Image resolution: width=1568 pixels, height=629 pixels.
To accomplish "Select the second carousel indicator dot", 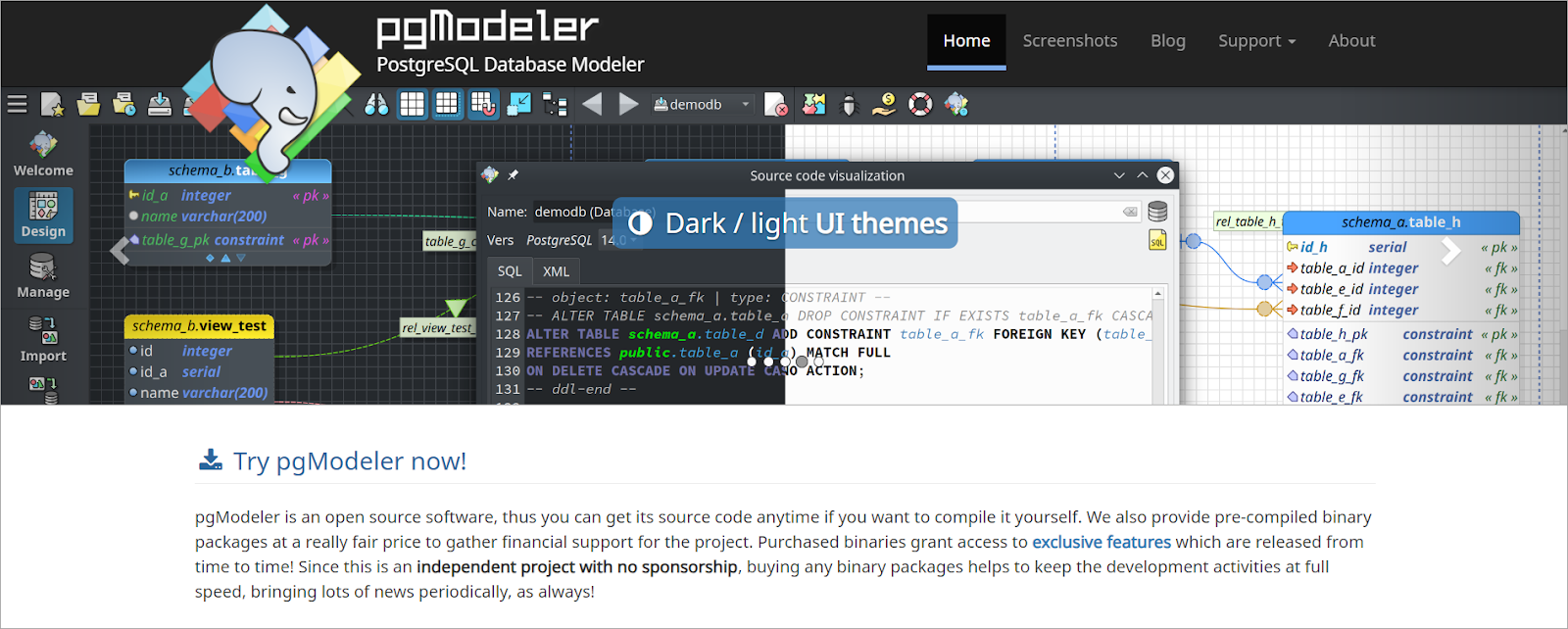I will [768, 362].
